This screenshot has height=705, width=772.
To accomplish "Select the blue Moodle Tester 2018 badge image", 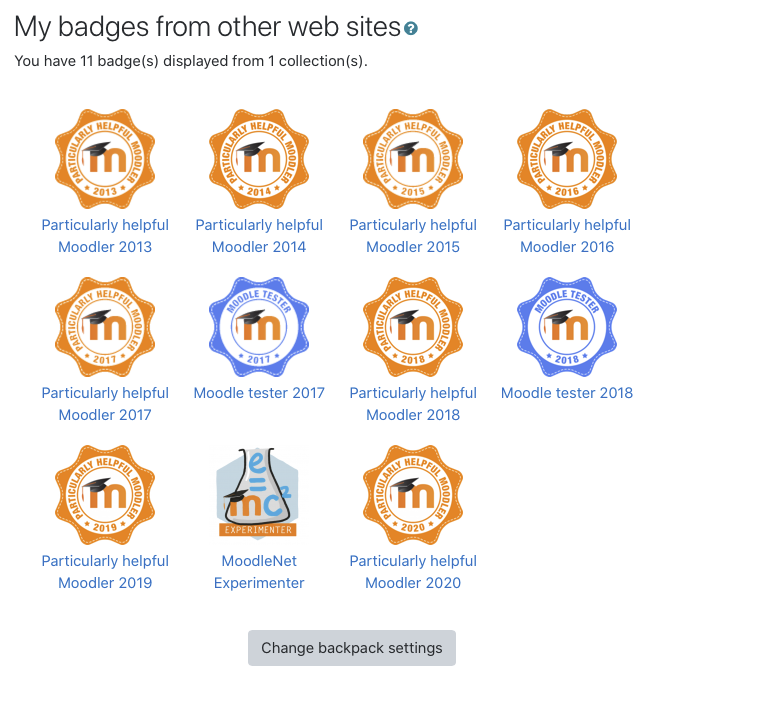I will [567, 327].
